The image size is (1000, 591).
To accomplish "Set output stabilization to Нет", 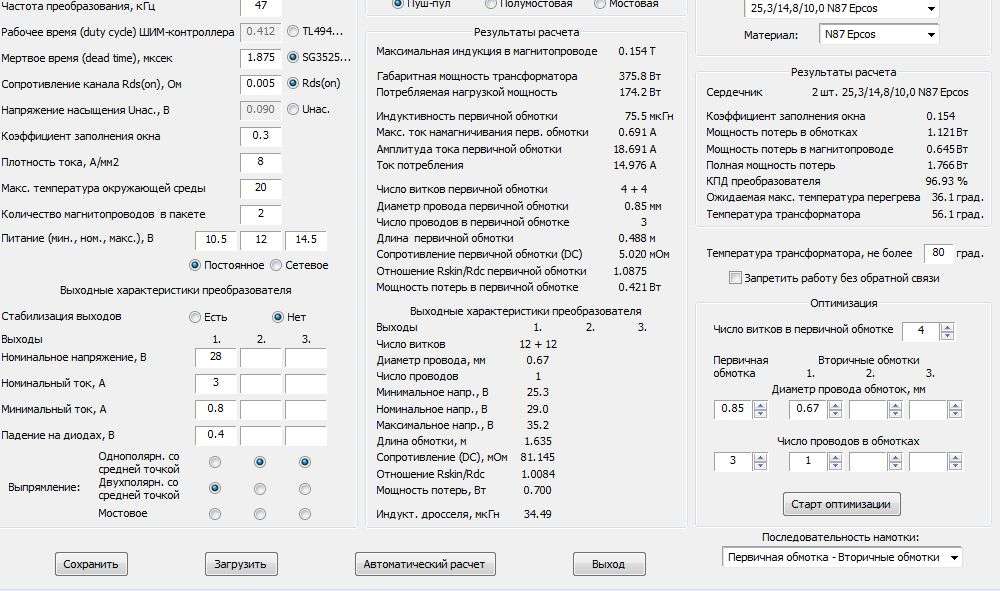I will click(277, 317).
